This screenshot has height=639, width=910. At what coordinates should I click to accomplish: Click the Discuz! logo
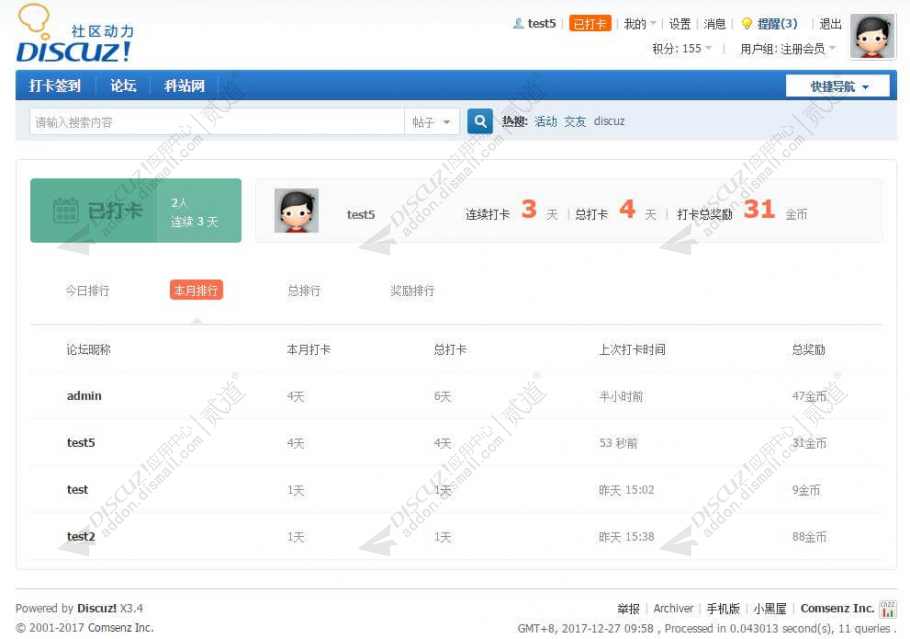click(74, 34)
